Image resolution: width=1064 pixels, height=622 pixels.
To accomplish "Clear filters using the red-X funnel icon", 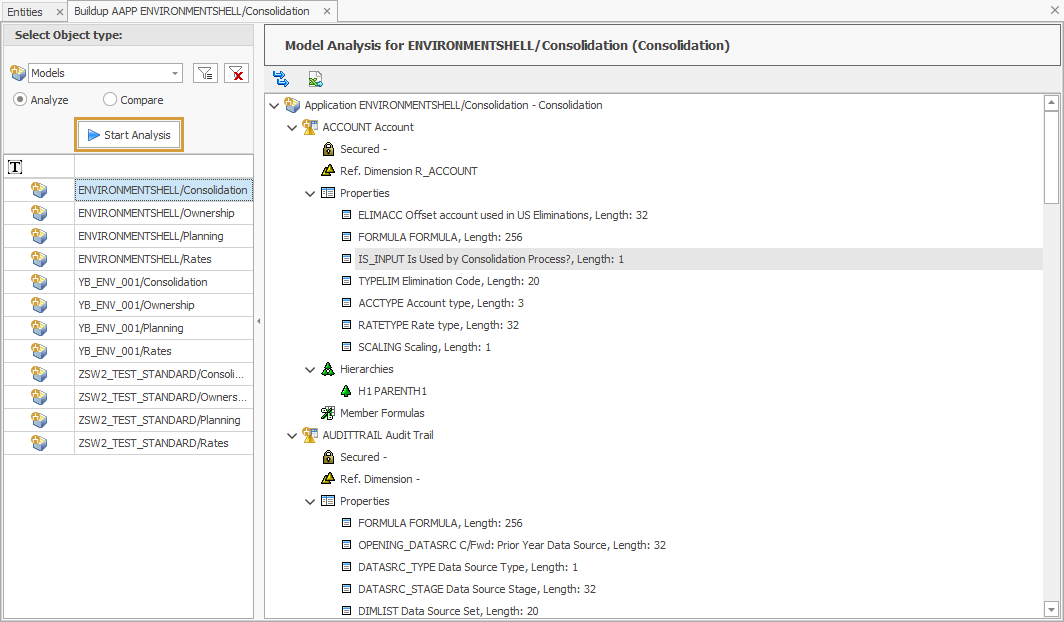I will tap(237, 72).
